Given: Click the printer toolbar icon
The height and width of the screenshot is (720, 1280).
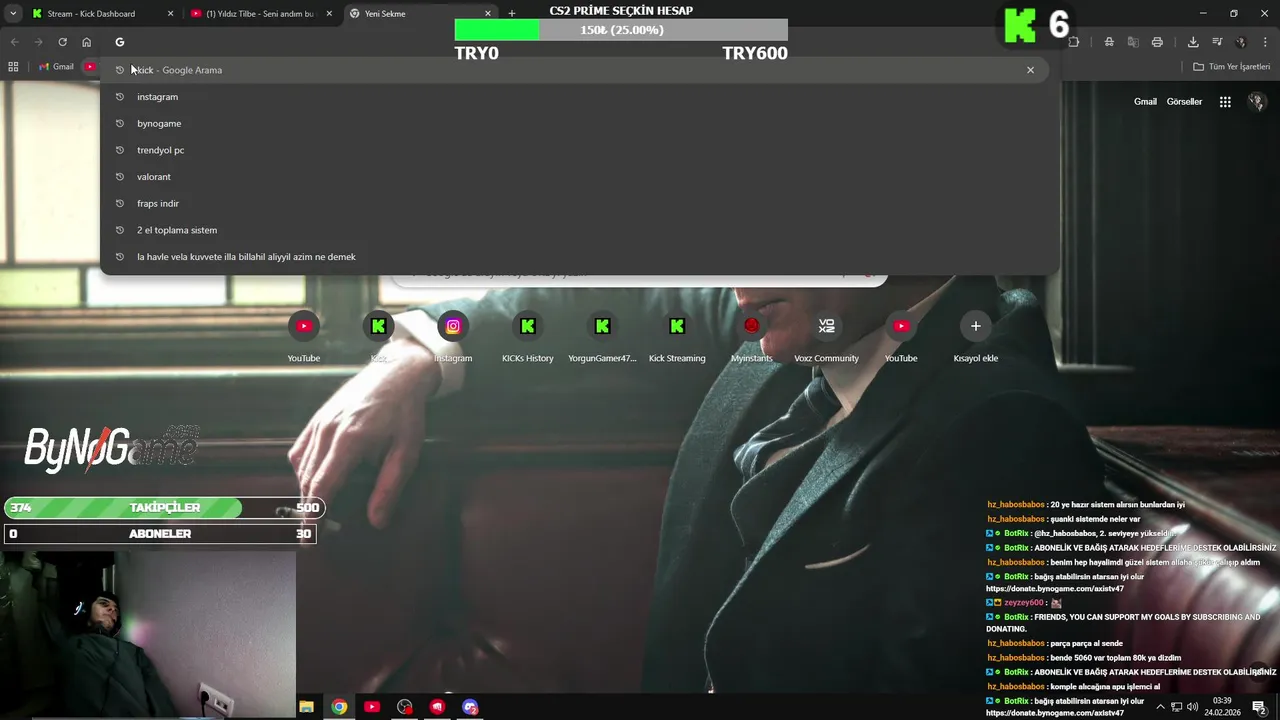Looking at the screenshot, I should pyautogui.click(x=1157, y=42).
